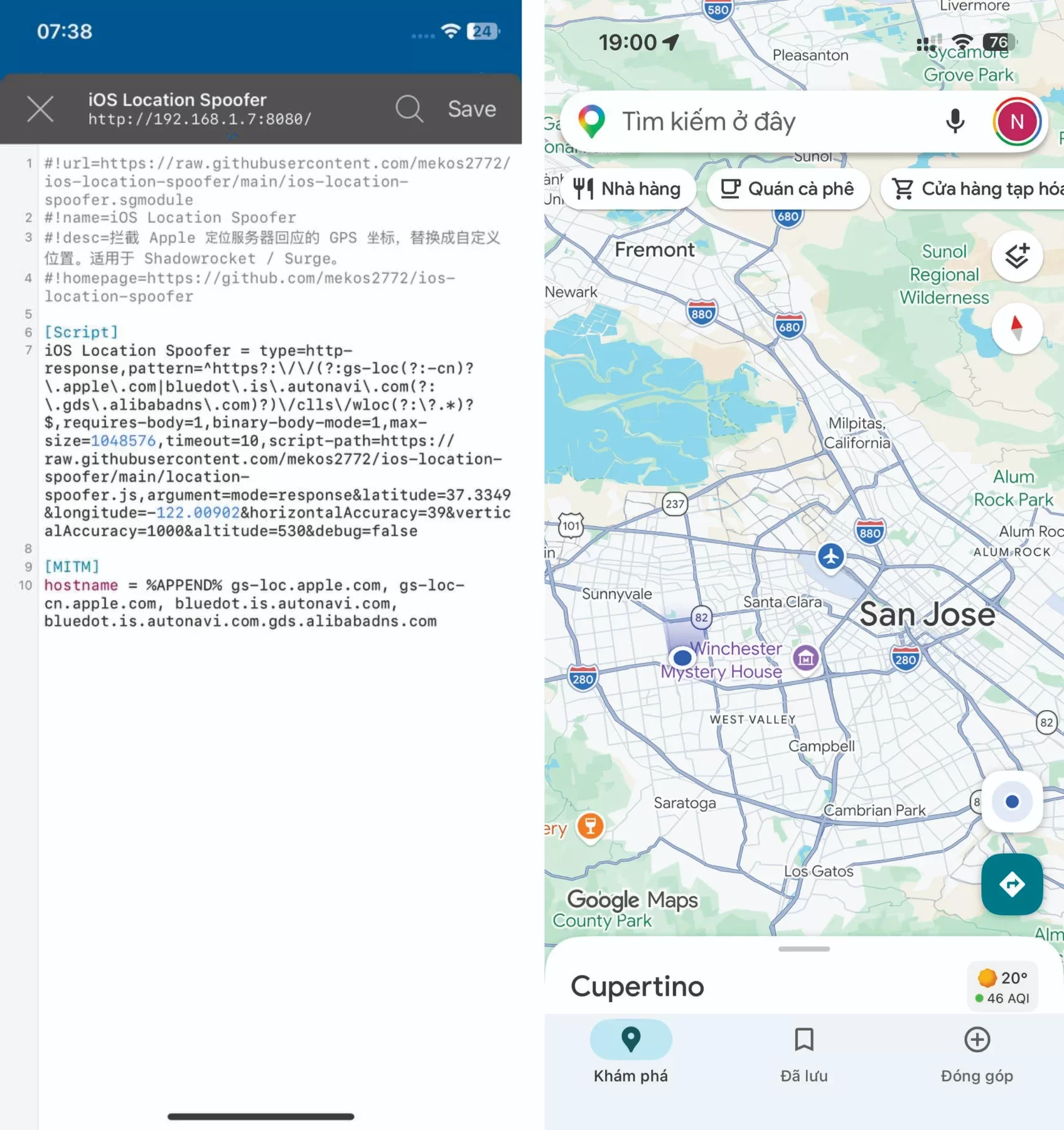The image size is (1064, 1130).
Task: Save the iOS Location Spoofer module
Action: 472,109
